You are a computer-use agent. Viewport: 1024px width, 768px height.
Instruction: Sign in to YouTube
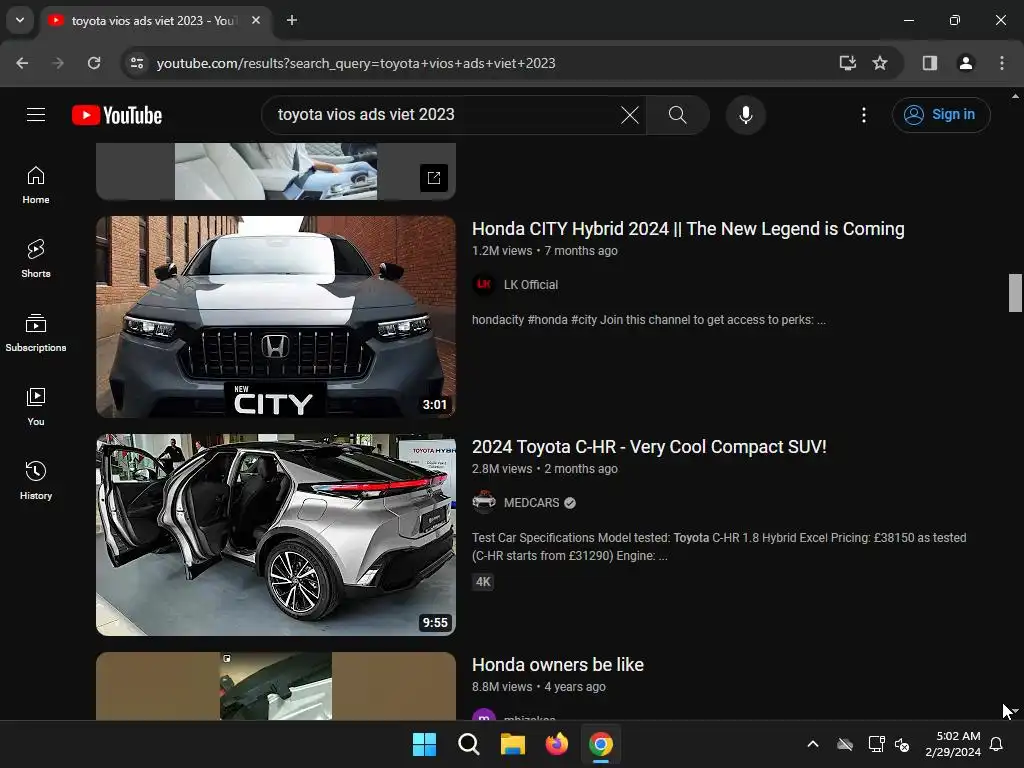click(940, 115)
